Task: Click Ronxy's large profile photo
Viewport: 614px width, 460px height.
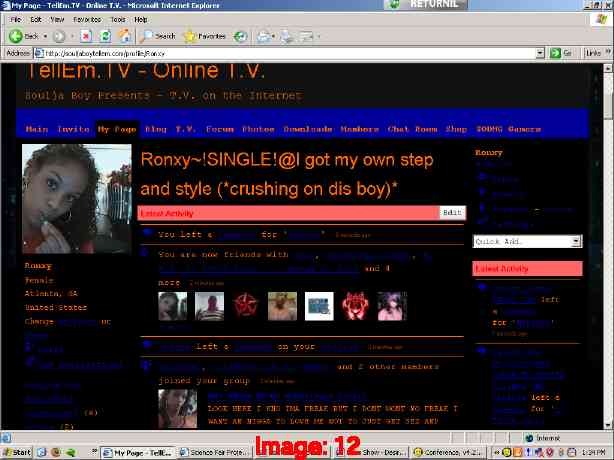Action: click(77, 199)
